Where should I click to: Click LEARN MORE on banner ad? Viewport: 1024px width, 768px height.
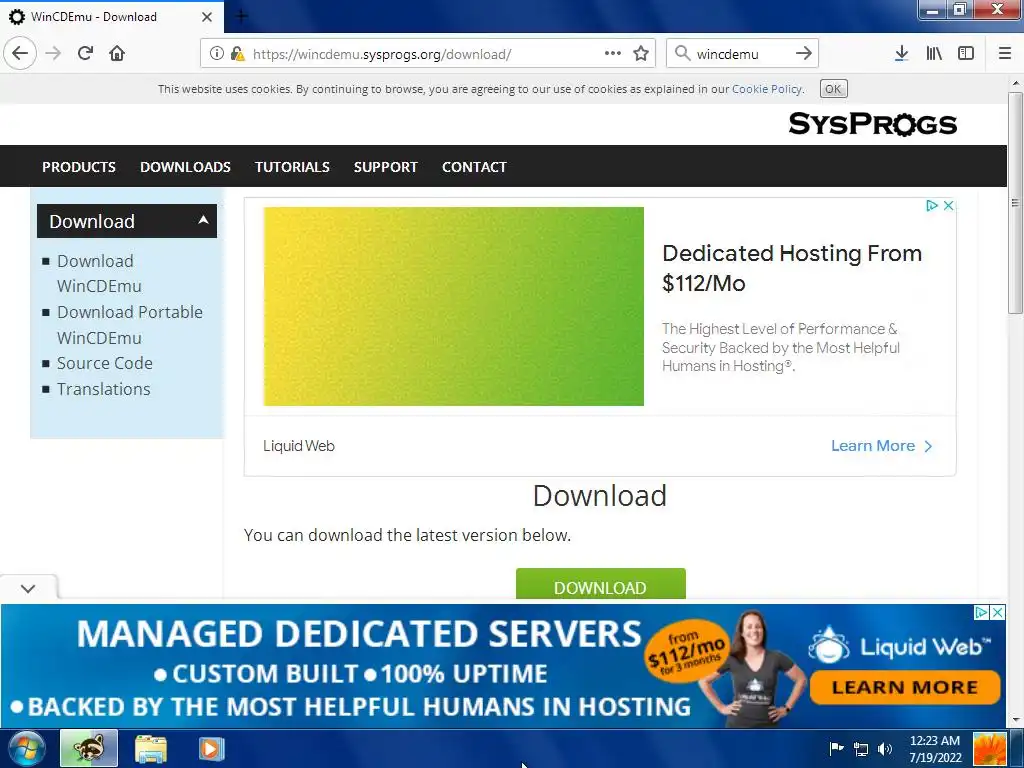904,688
